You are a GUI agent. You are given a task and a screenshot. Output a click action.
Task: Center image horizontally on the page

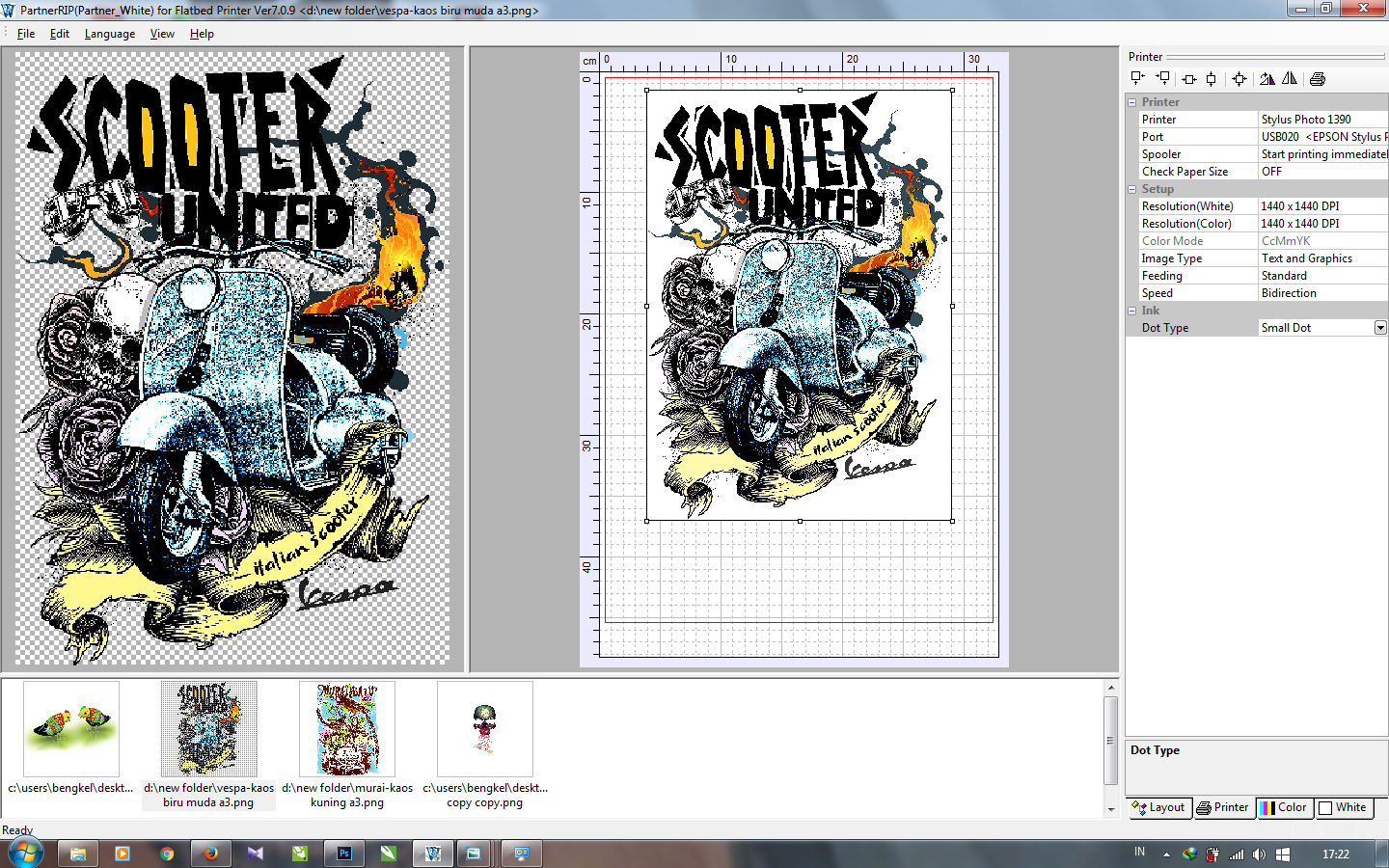tap(1189, 79)
